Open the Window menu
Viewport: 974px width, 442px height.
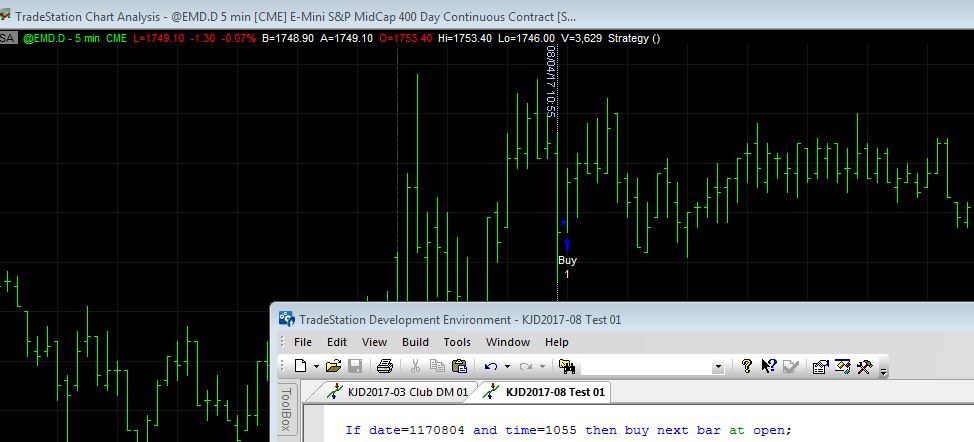[507, 342]
